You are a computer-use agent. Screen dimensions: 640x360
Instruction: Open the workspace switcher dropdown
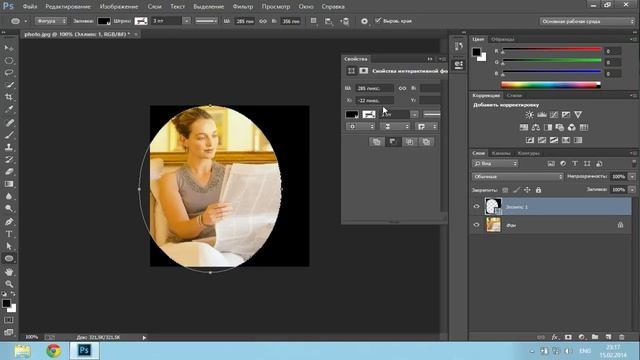click(x=587, y=21)
